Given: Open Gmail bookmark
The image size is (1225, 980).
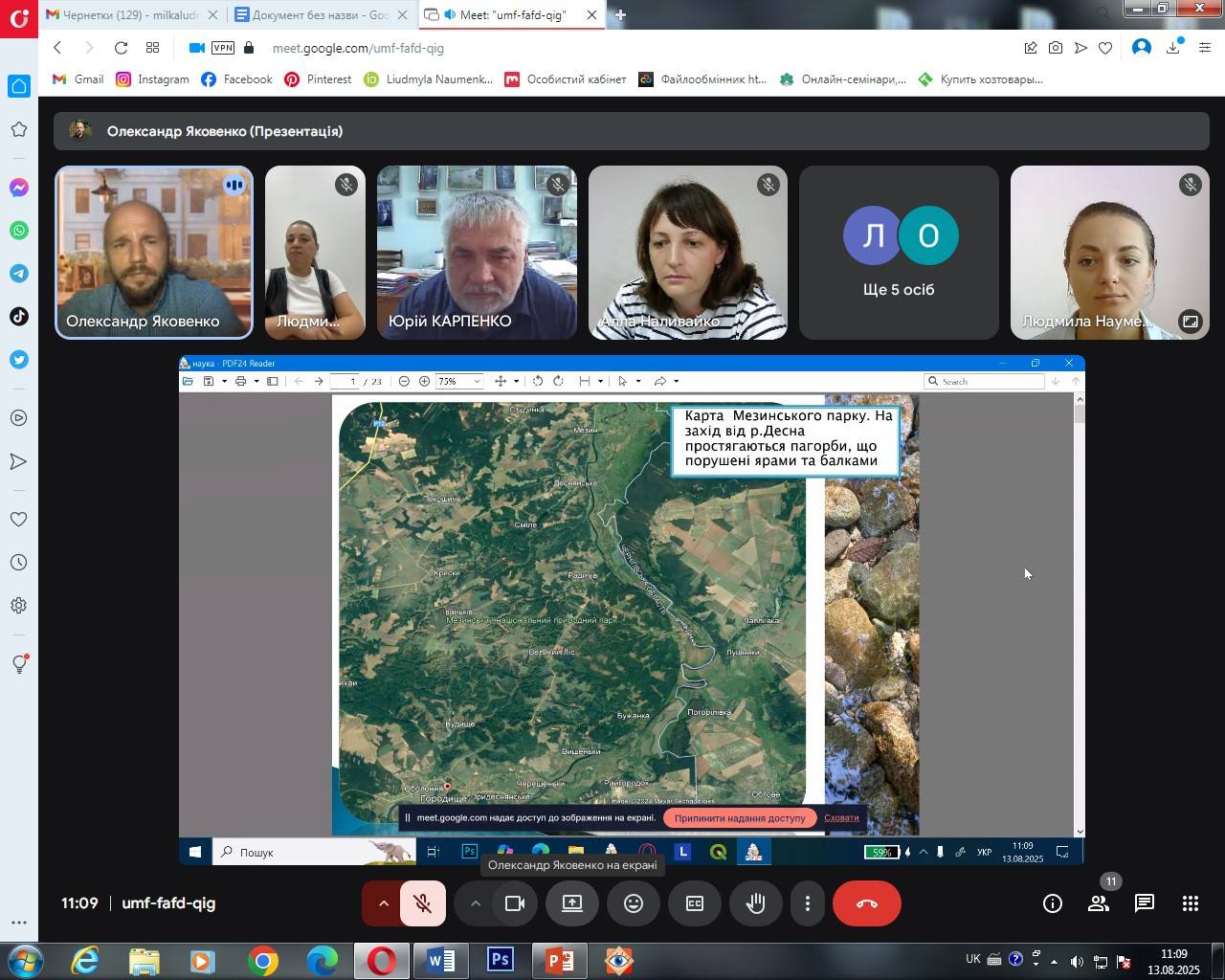Looking at the screenshot, I should [x=78, y=79].
